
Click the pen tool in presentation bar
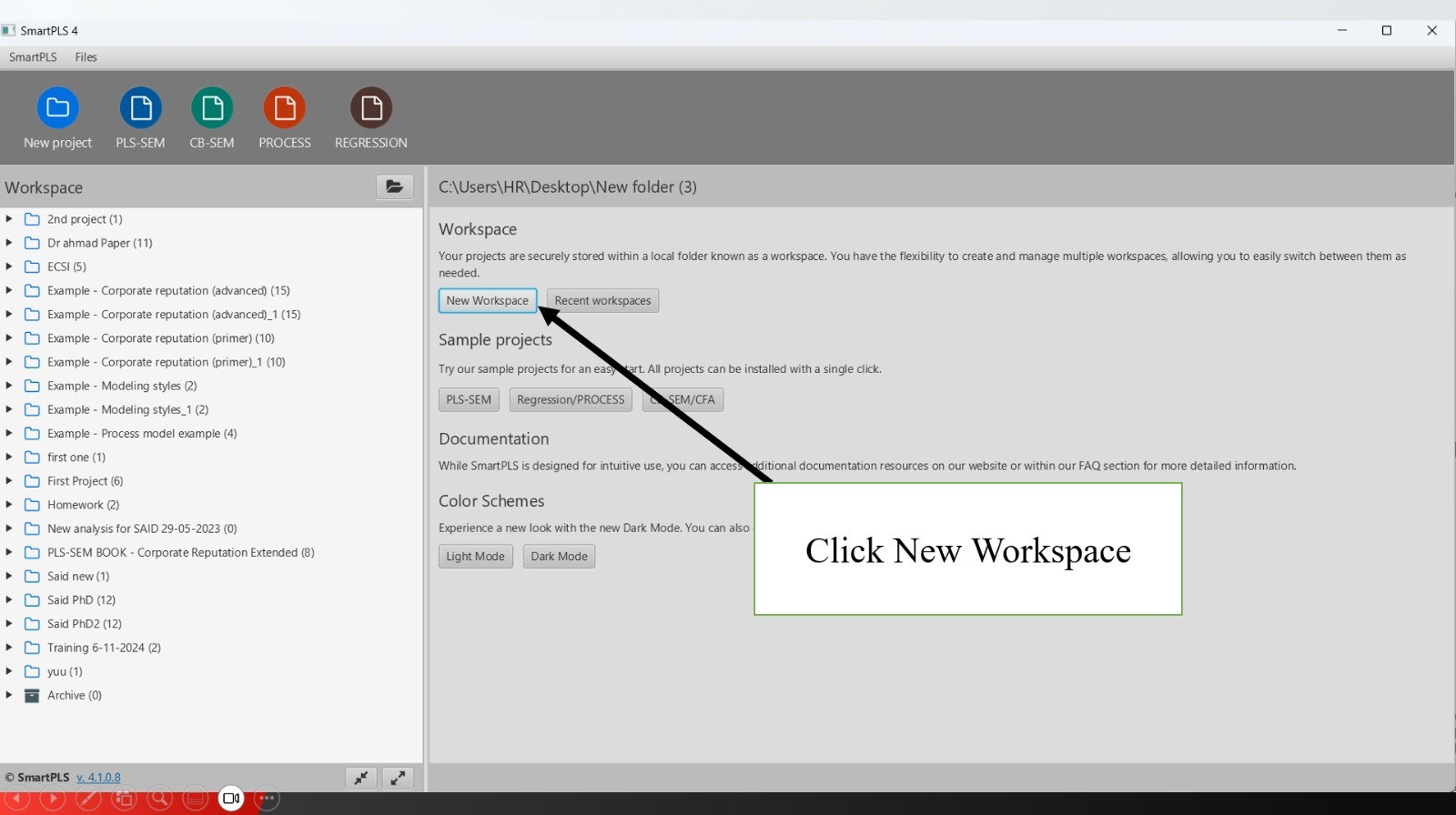coord(88,799)
